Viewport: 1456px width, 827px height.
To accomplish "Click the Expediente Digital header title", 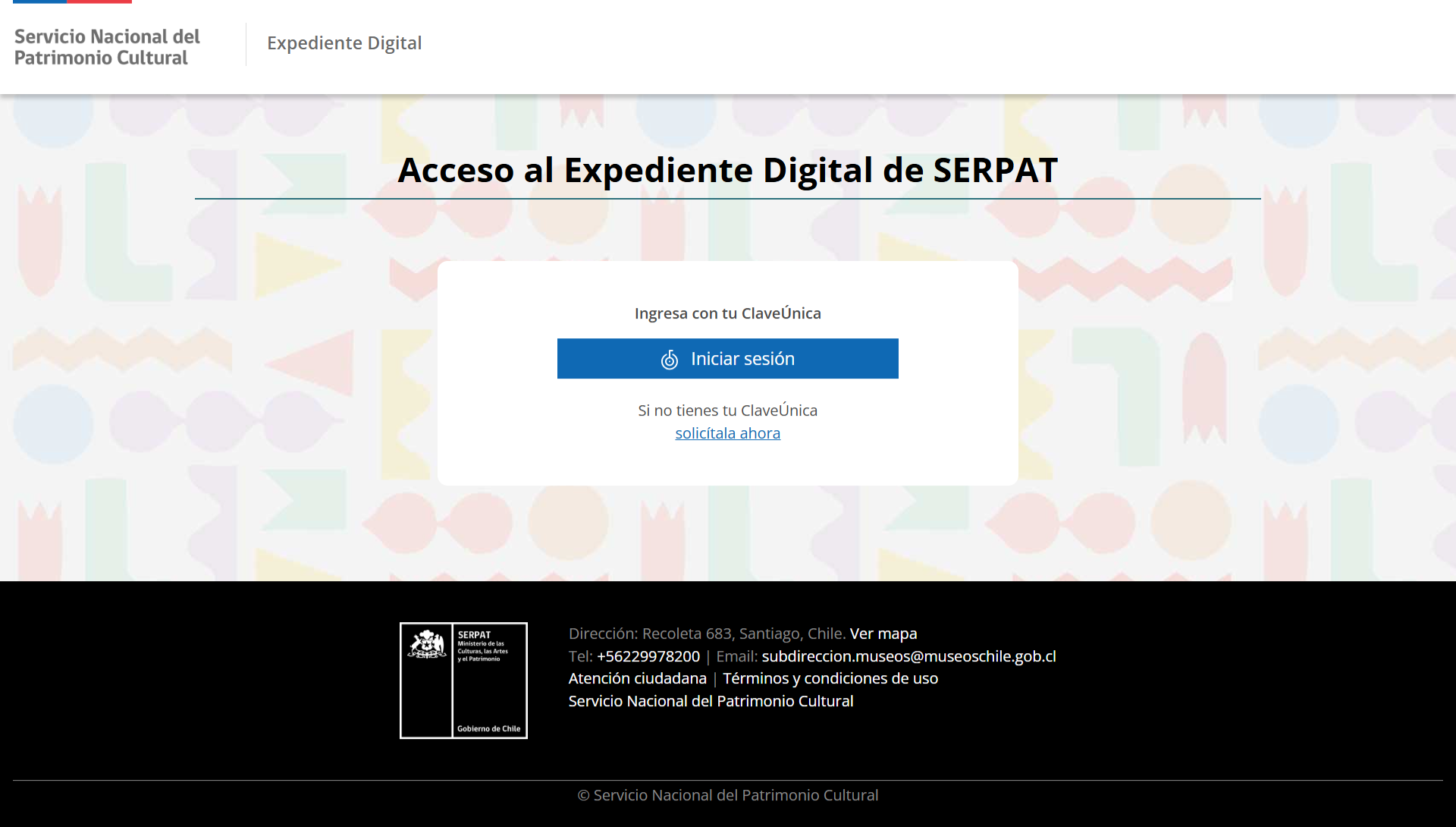I will (344, 43).
